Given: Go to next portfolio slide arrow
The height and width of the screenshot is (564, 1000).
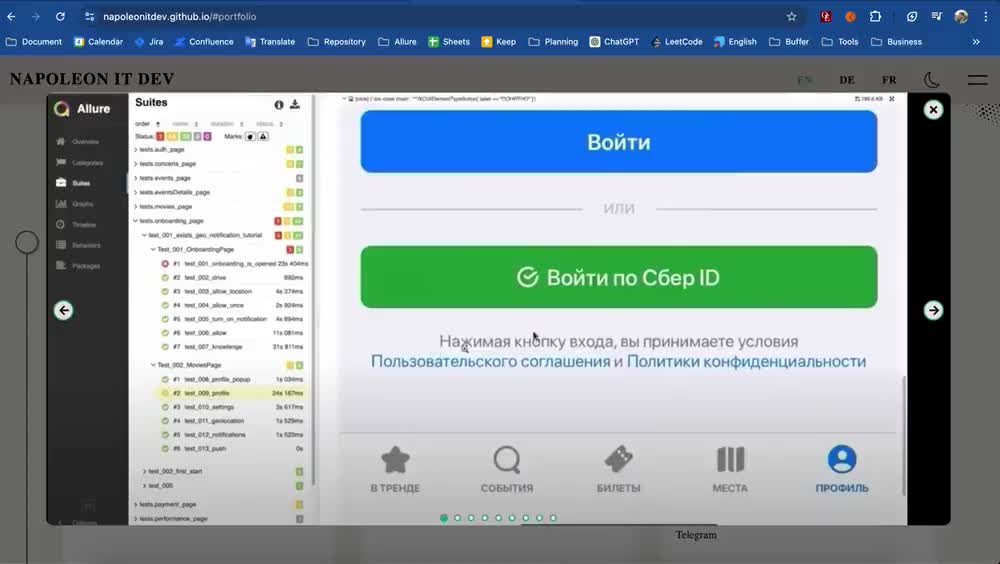Looking at the screenshot, I should 933,311.
